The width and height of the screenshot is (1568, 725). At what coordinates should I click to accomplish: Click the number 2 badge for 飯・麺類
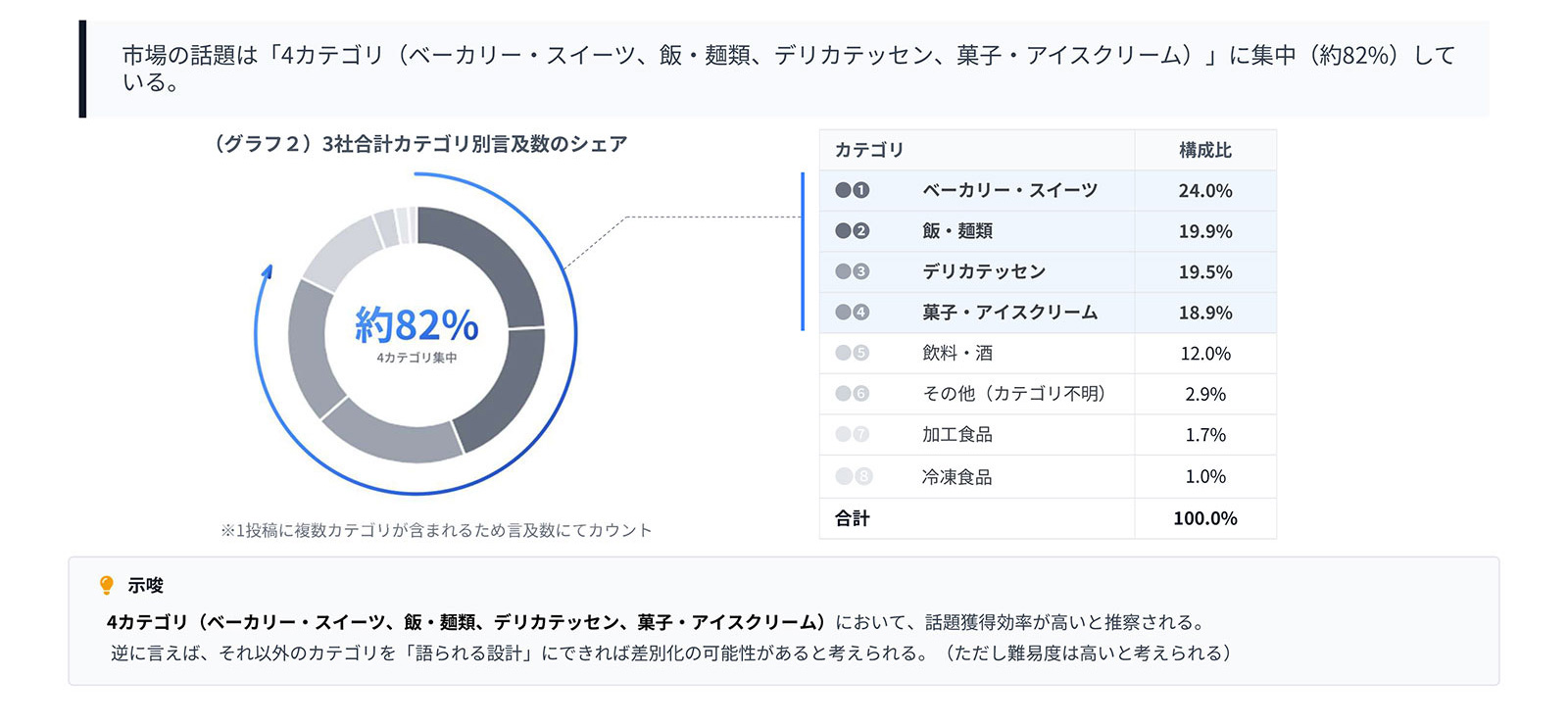pyautogui.click(x=861, y=231)
